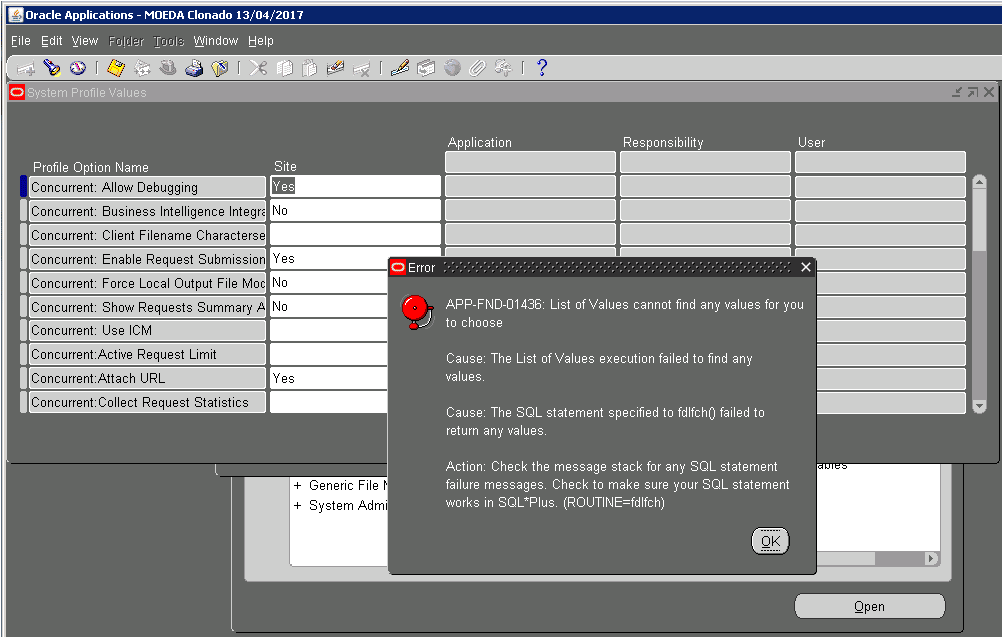Click the Find flashlight toolbar icon
This screenshot has width=1002, height=638.
click(x=52, y=68)
